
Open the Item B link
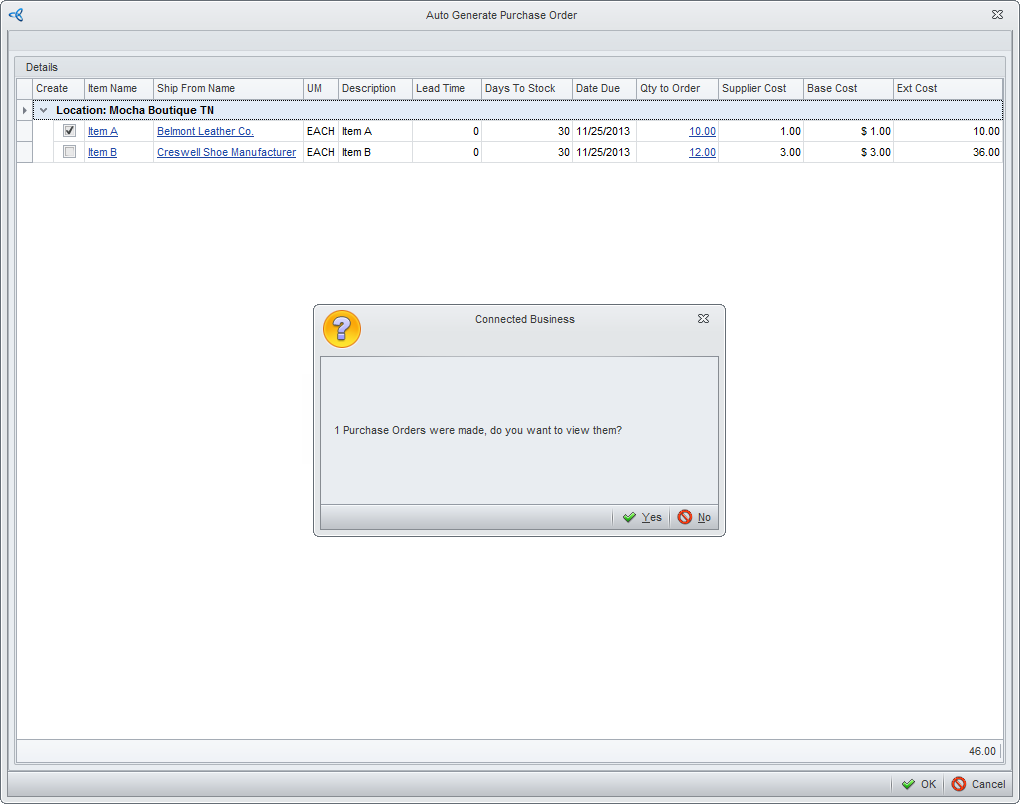click(x=102, y=152)
